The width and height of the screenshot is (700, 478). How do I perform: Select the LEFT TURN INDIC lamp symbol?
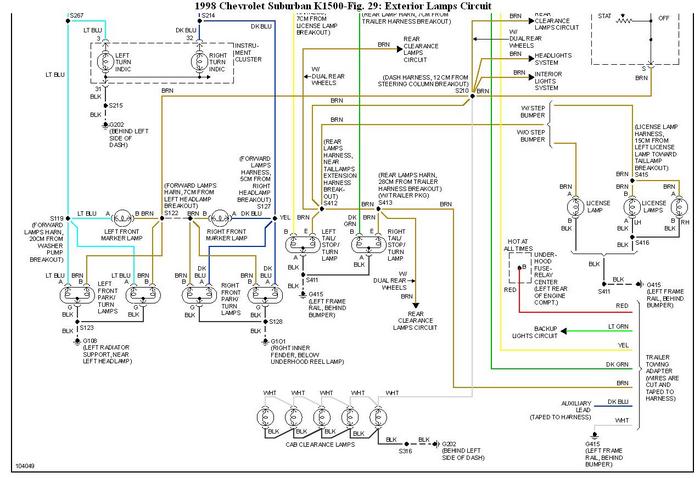(x=105, y=62)
